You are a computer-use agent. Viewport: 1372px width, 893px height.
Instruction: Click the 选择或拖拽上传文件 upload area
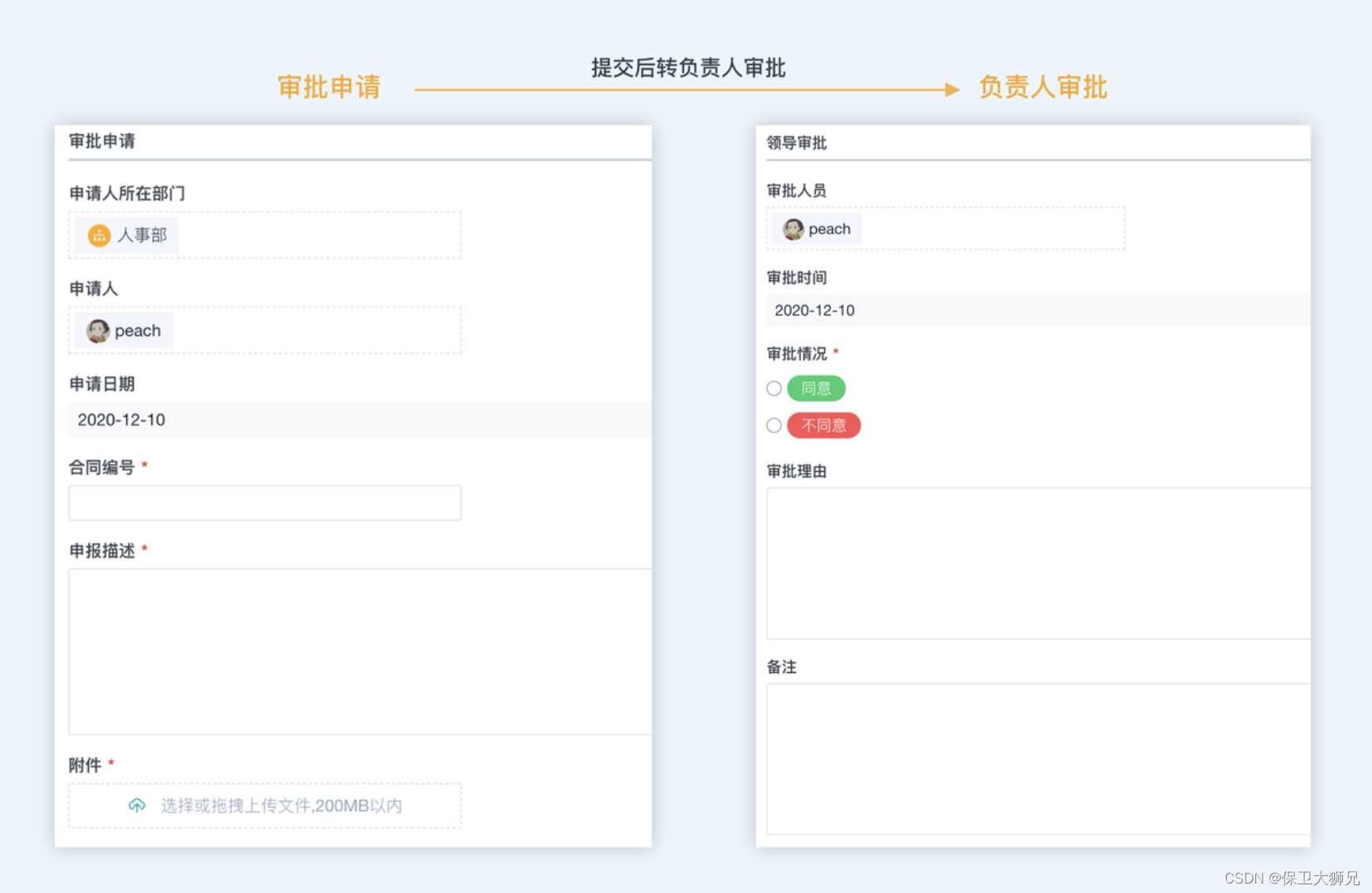click(x=265, y=805)
